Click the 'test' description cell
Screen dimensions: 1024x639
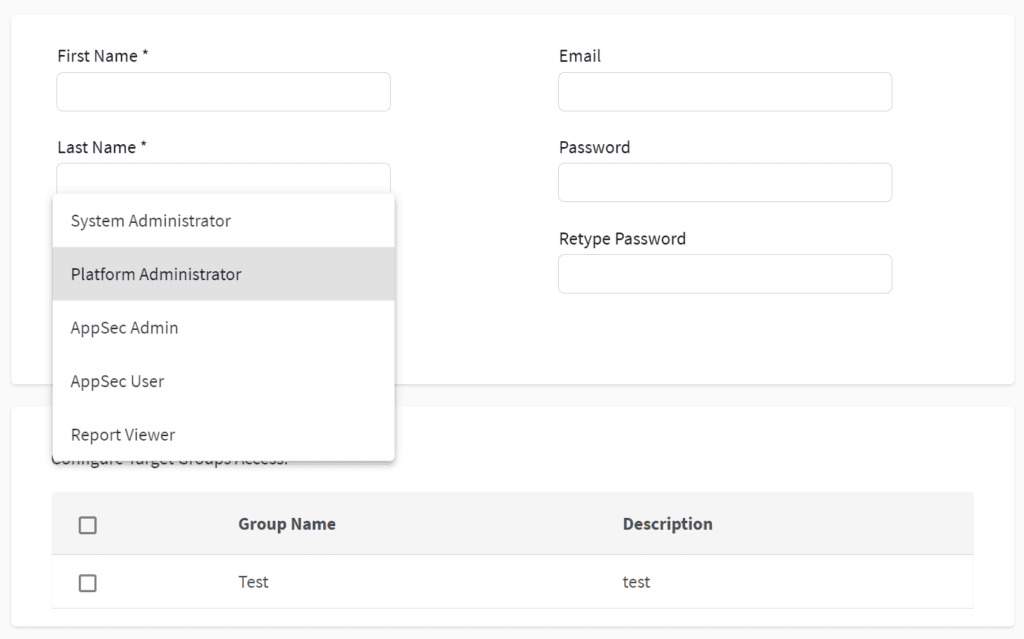636,582
